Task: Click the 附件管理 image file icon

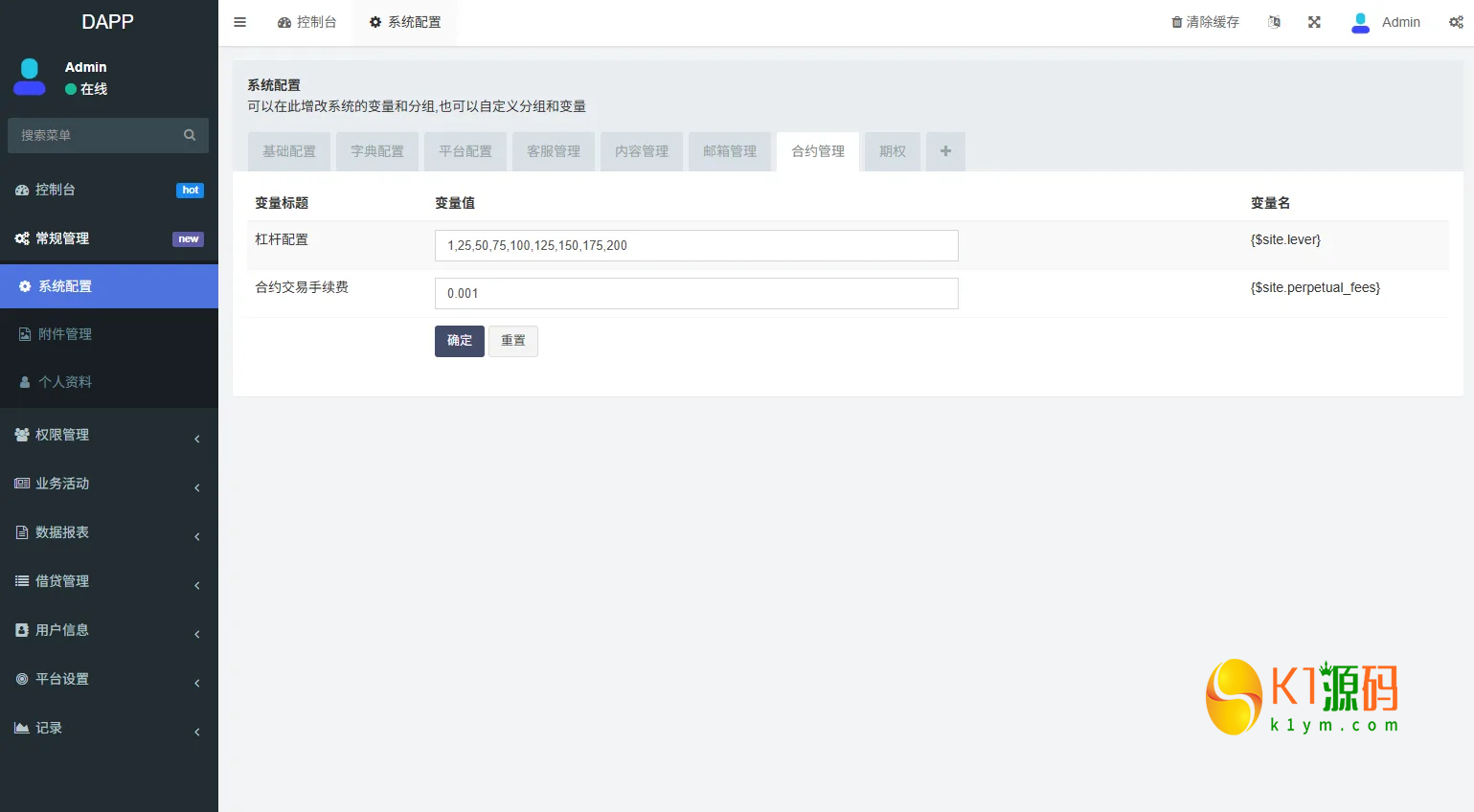Action: coord(25,334)
